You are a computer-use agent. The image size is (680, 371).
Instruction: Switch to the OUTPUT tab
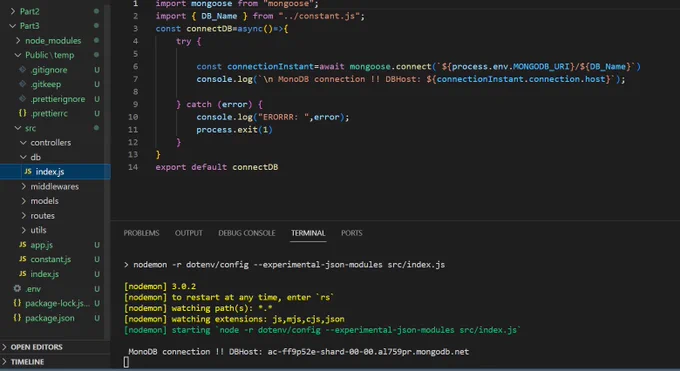tap(189, 233)
